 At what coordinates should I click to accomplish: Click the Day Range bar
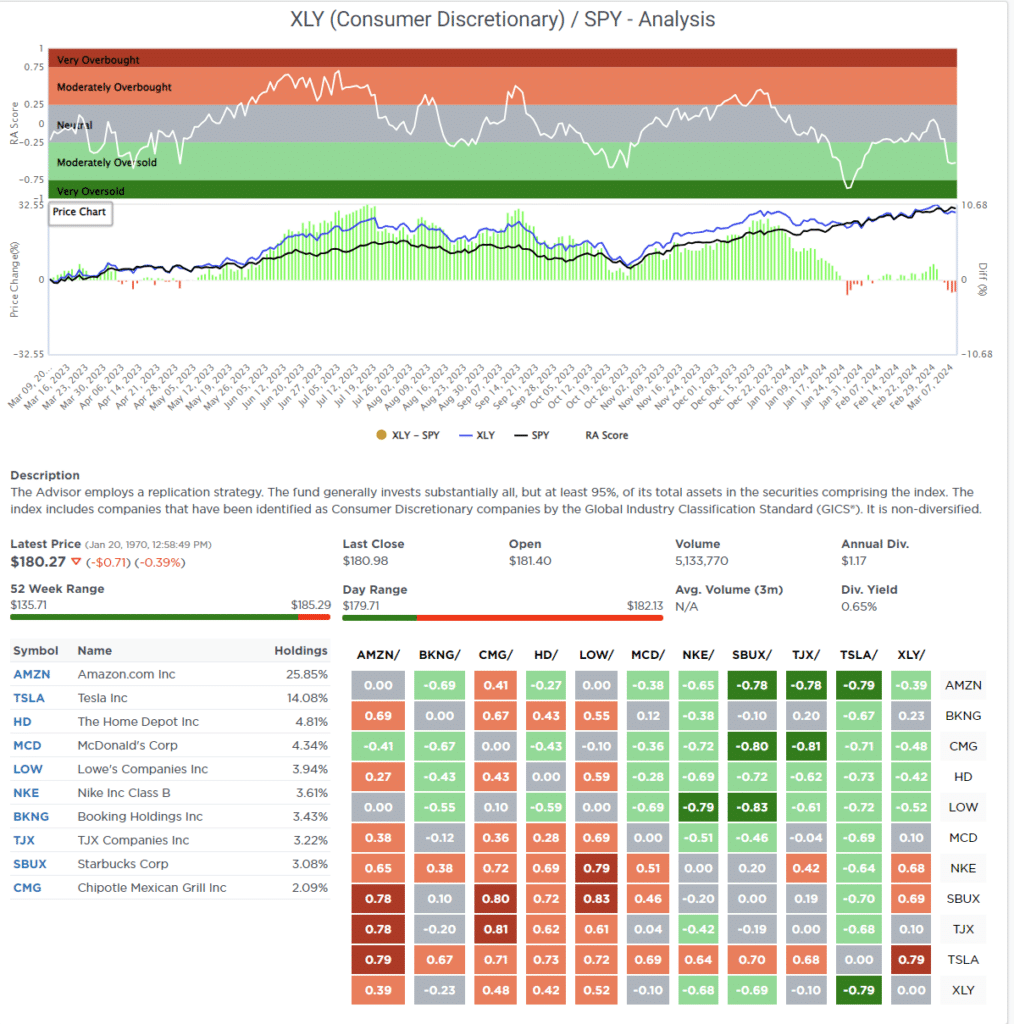click(x=503, y=618)
